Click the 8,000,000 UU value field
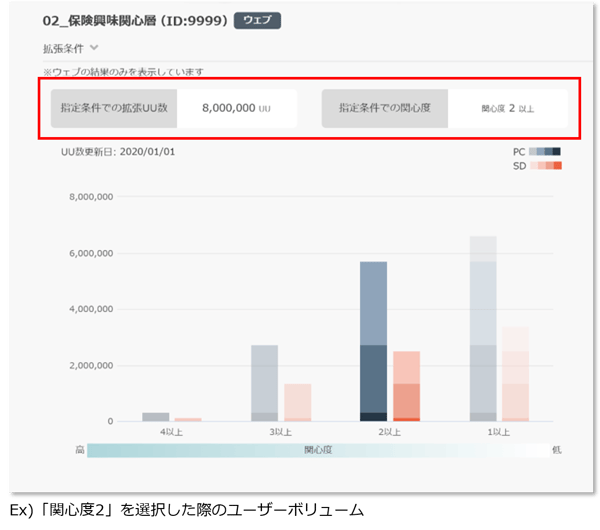The height and width of the screenshot is (530, 600). pyautogui.click(x=236, y=108)
